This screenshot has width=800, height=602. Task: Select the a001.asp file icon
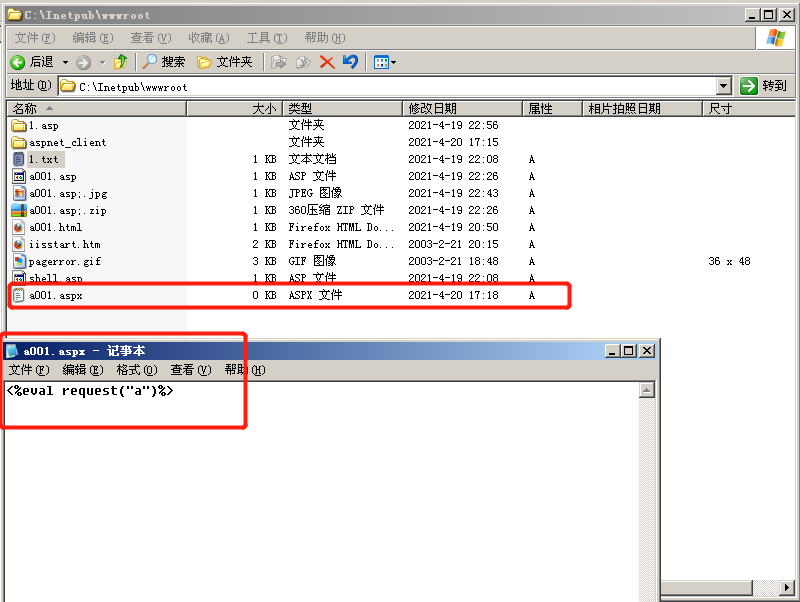click(x=19, y=177)
